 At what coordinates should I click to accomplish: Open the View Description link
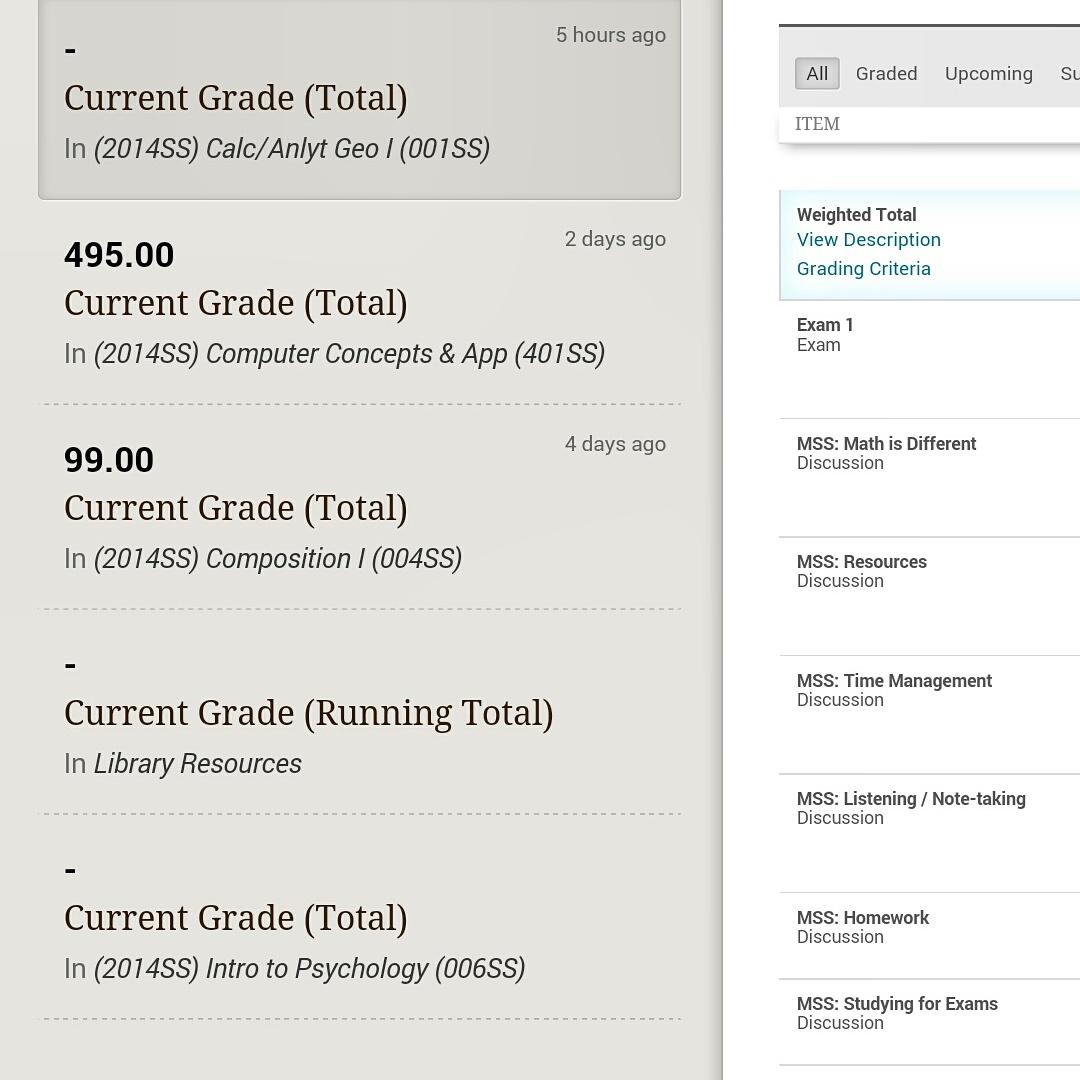click(x=869, y=240)
